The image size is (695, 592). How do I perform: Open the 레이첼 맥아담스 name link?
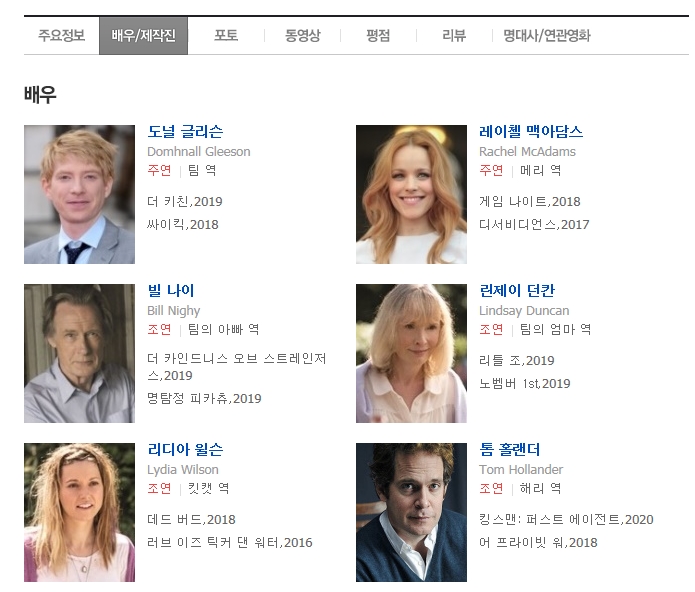point(531,132)
